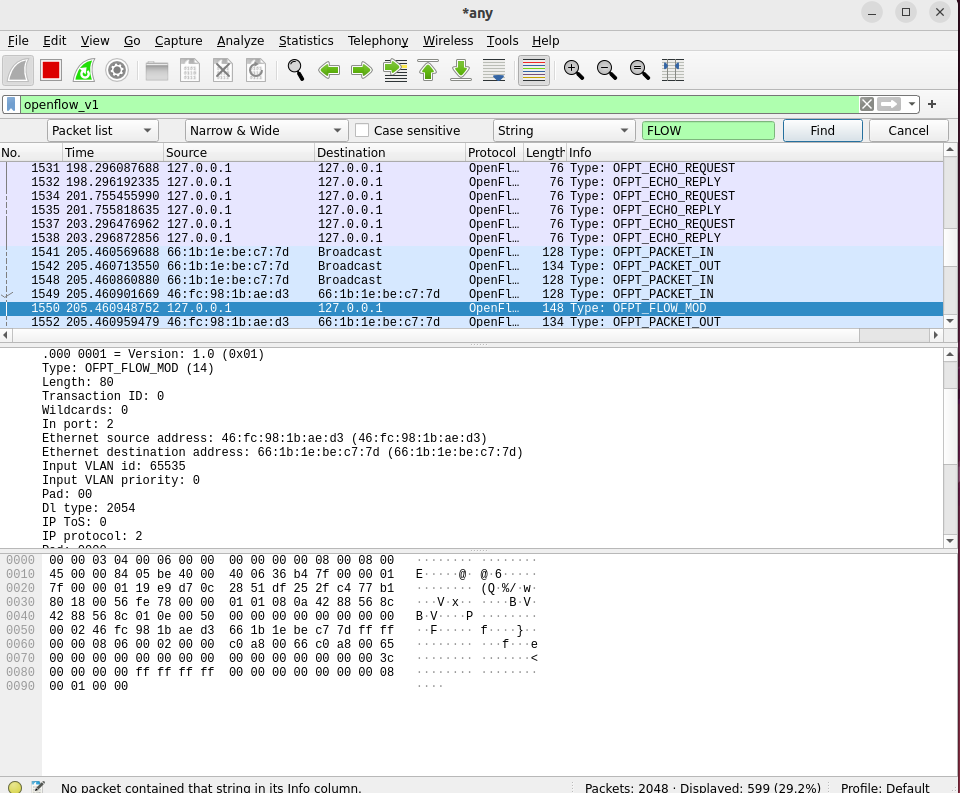Open the Packet list search-in dropdown
This screenshot has width=960, height=793.
(103, 130)
